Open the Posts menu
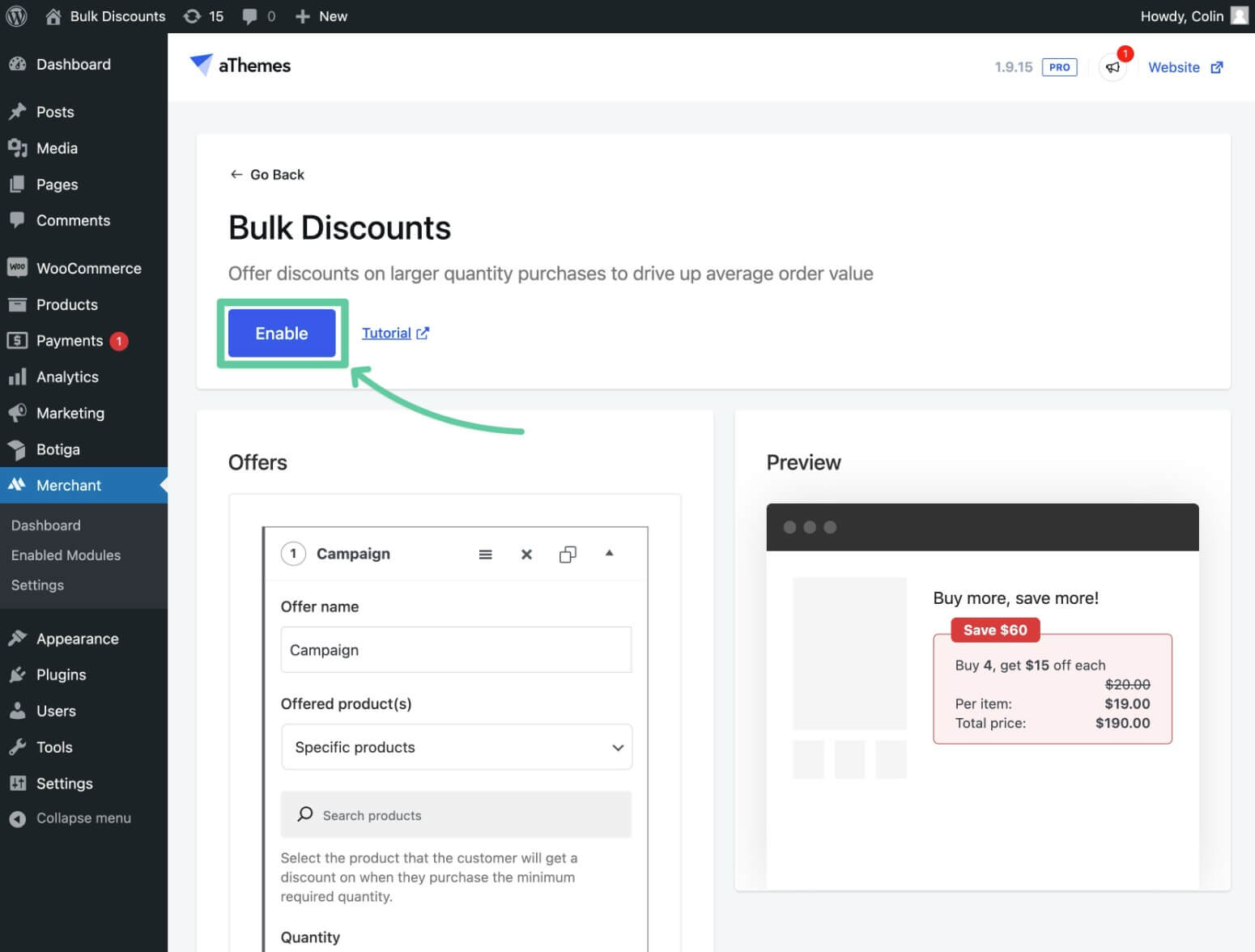The width and height of the screenshot is (1255, 952). [84, 112]
